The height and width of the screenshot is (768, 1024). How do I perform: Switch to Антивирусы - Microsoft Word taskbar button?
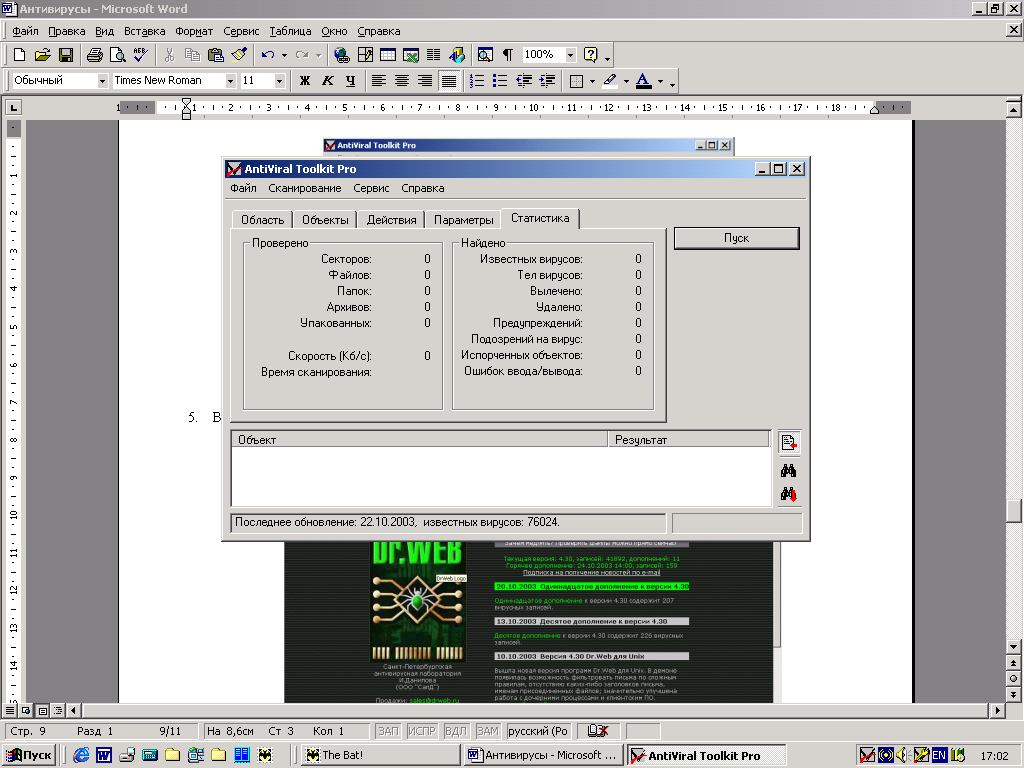pos(543,755)
